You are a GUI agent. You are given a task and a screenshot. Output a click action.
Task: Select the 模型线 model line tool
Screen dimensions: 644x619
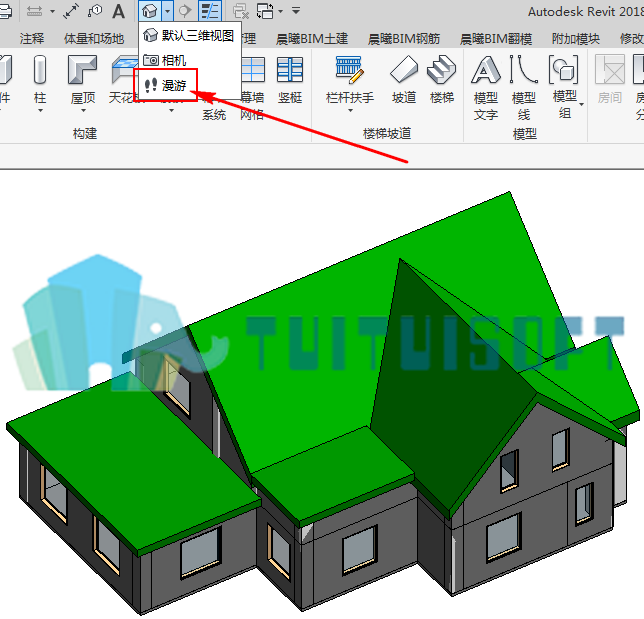[524, 88]
